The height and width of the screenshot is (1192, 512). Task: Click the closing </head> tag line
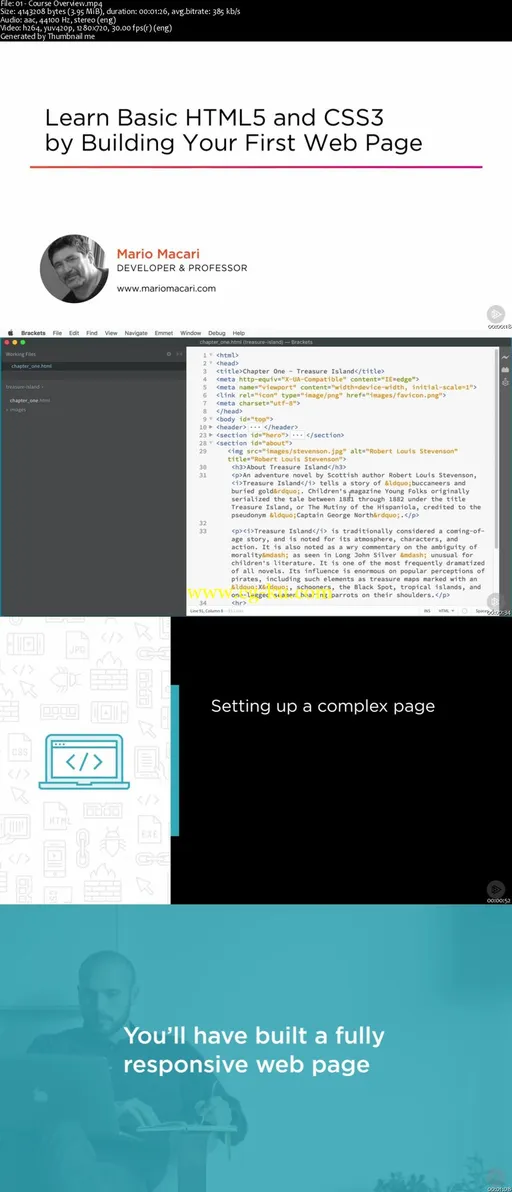229,411
